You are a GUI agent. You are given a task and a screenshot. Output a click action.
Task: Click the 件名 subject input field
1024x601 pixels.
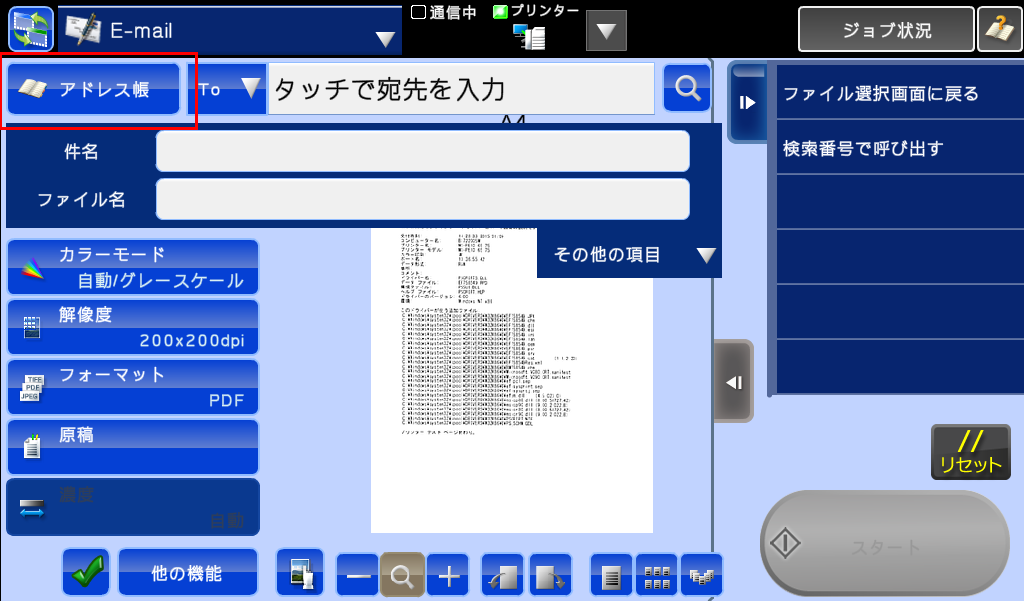[x=422, y=152]
